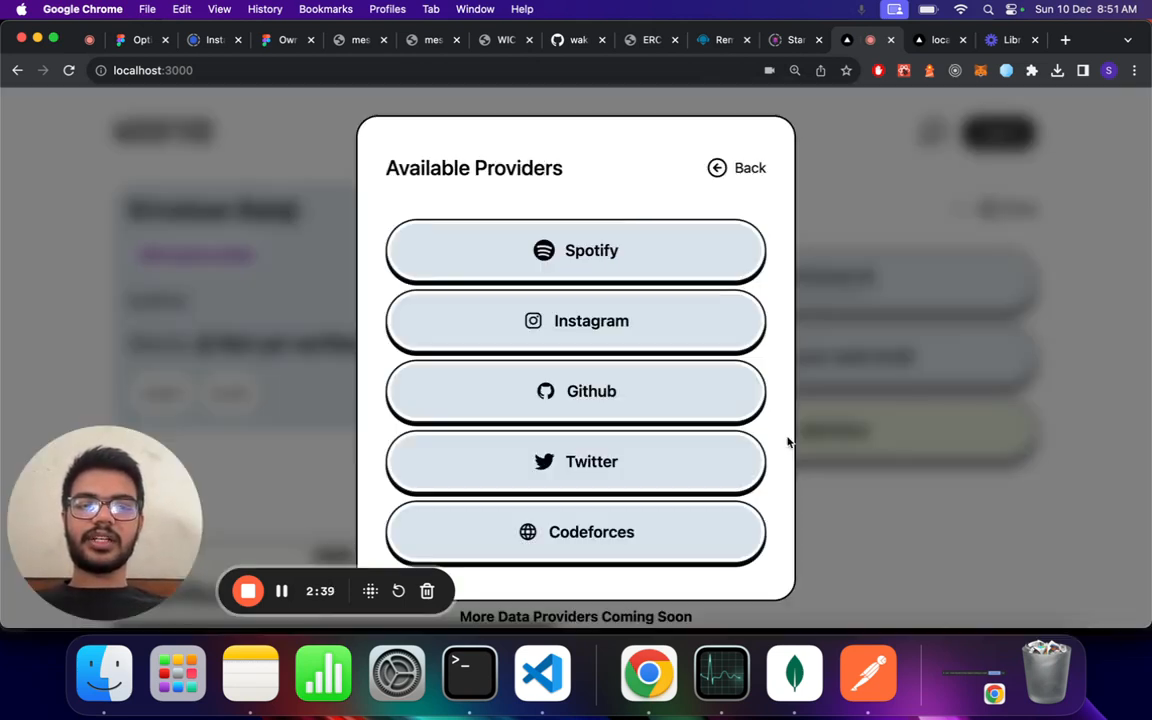Open Spotlight search in the menu bar
This screenshot has height=720, width=1152.
(x=988, y=10)
